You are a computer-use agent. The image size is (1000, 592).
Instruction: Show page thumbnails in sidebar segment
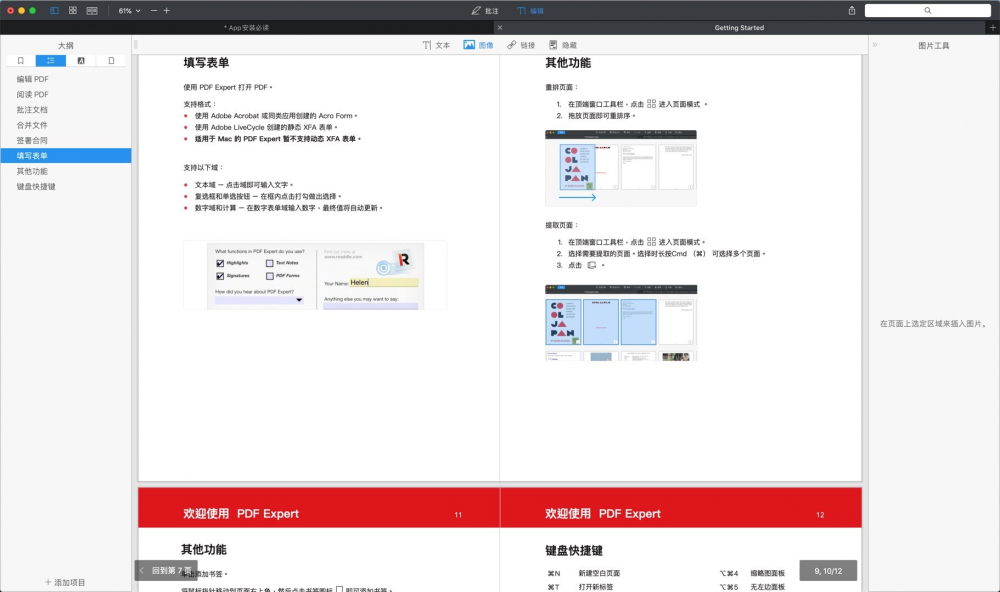(x=111, y=61)
